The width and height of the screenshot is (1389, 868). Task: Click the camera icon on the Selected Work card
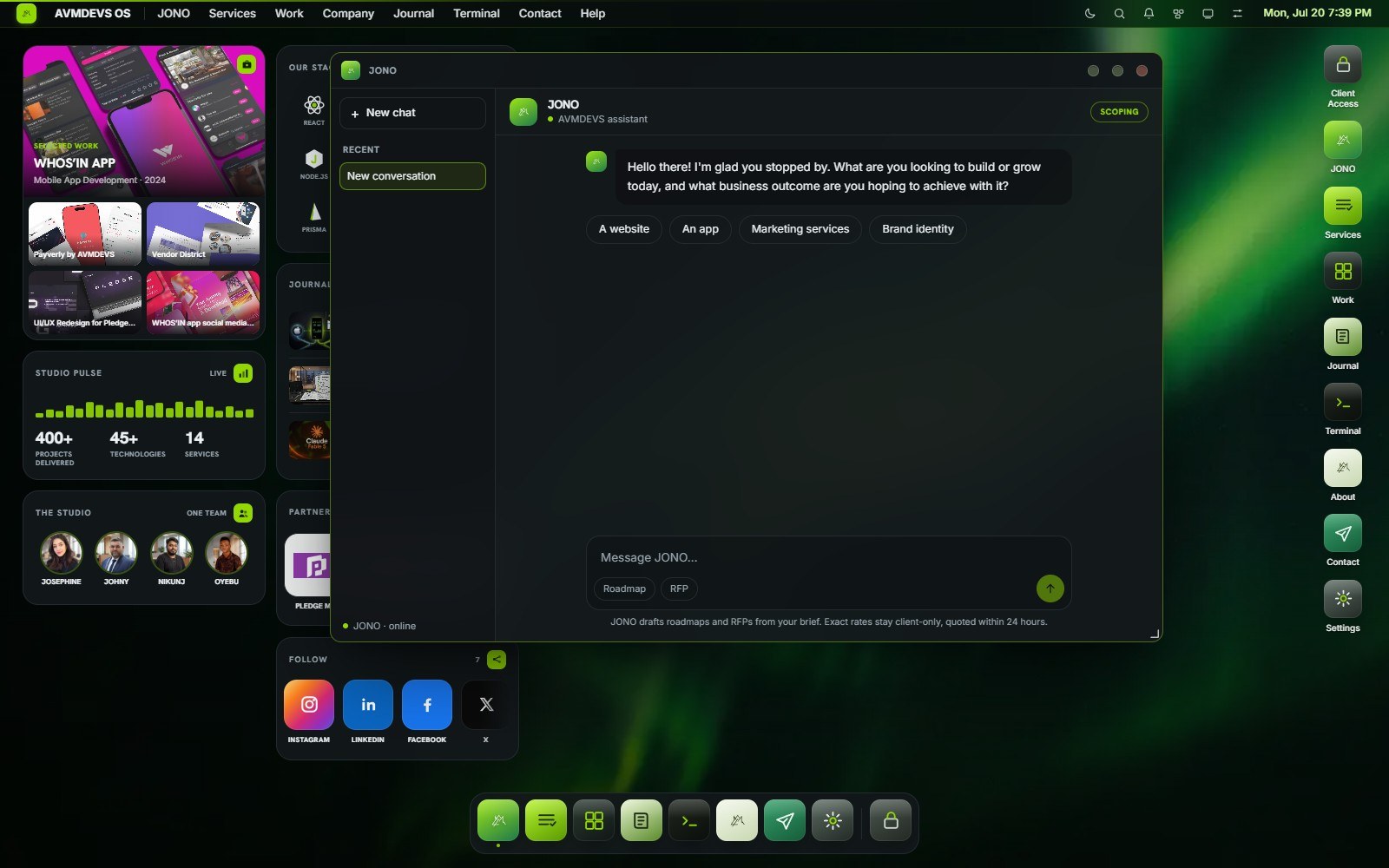point(247,64)
